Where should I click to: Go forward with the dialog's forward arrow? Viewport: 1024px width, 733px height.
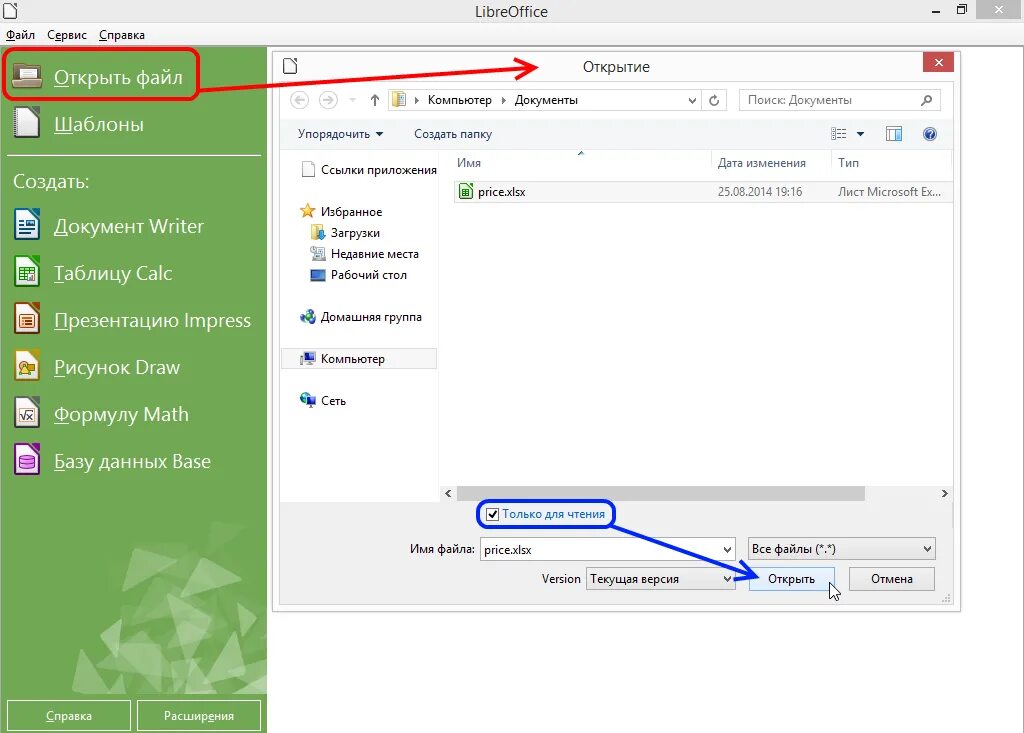328,100
